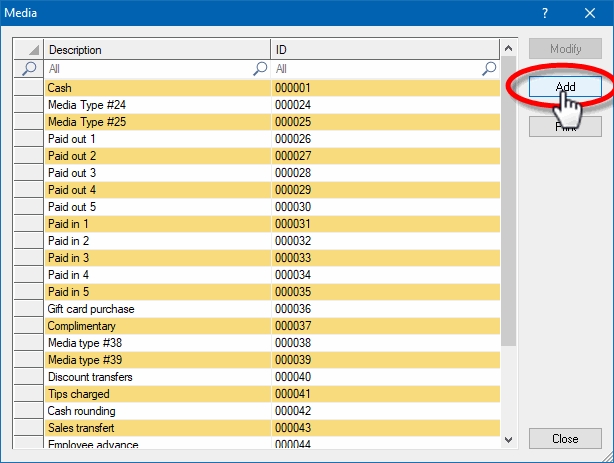The image size is (614, 463).
Task: Click the search icon in ID filter
Action: click(489, 69)
